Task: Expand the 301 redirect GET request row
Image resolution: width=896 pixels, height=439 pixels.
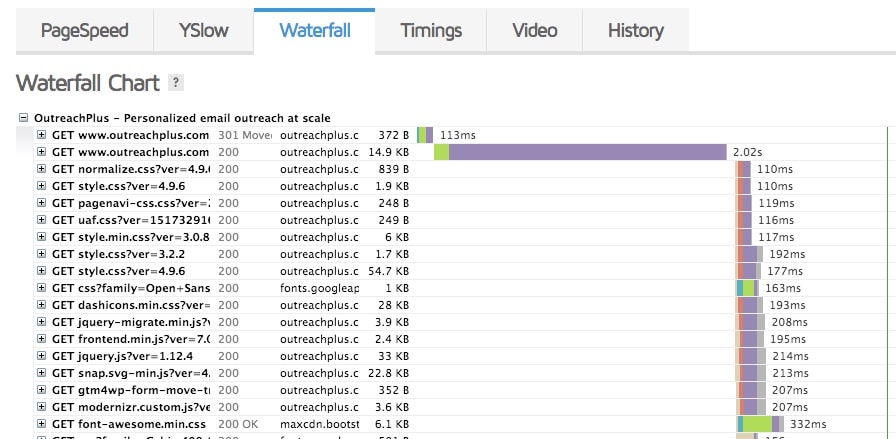Action: [42, 135]
